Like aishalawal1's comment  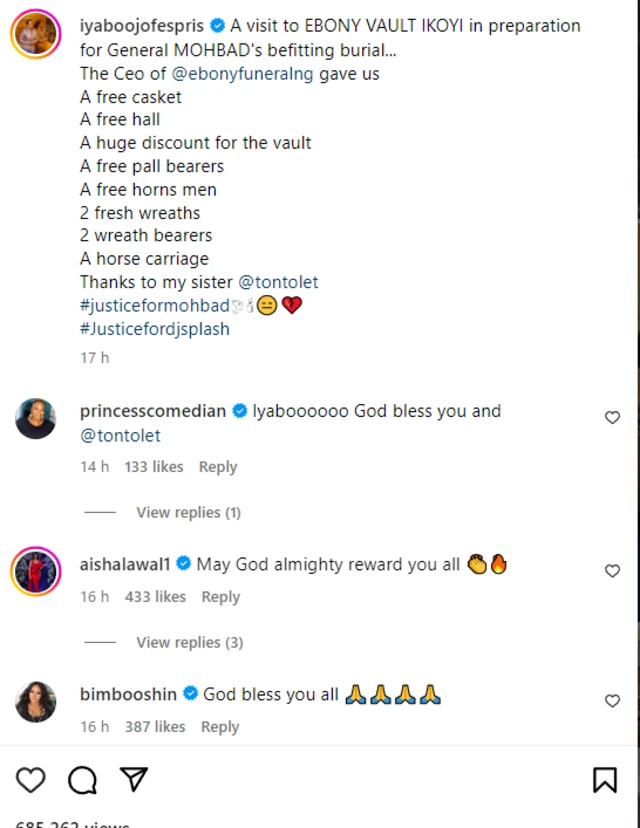coord(613,571)
